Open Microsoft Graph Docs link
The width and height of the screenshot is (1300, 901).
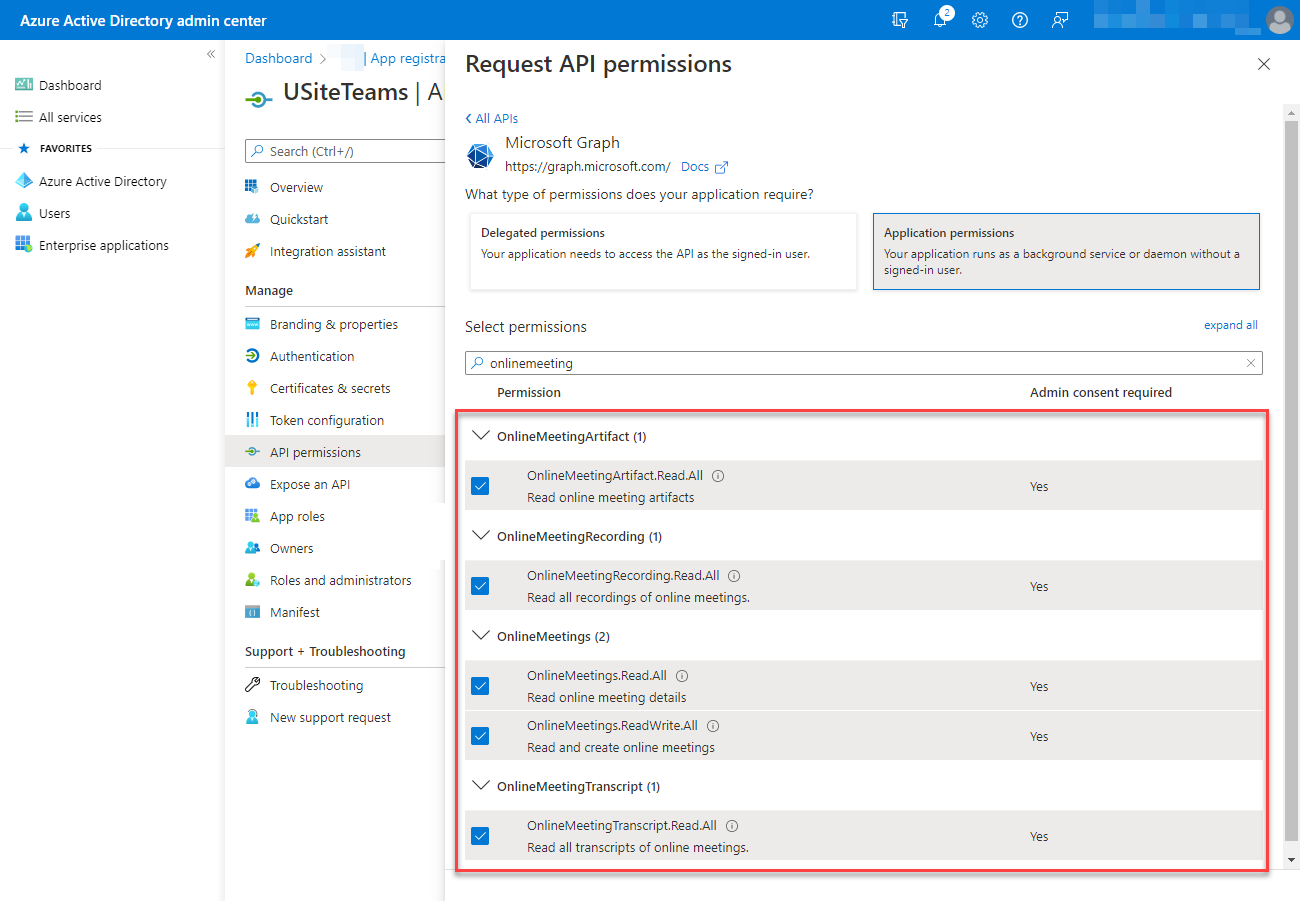(704, 167)
